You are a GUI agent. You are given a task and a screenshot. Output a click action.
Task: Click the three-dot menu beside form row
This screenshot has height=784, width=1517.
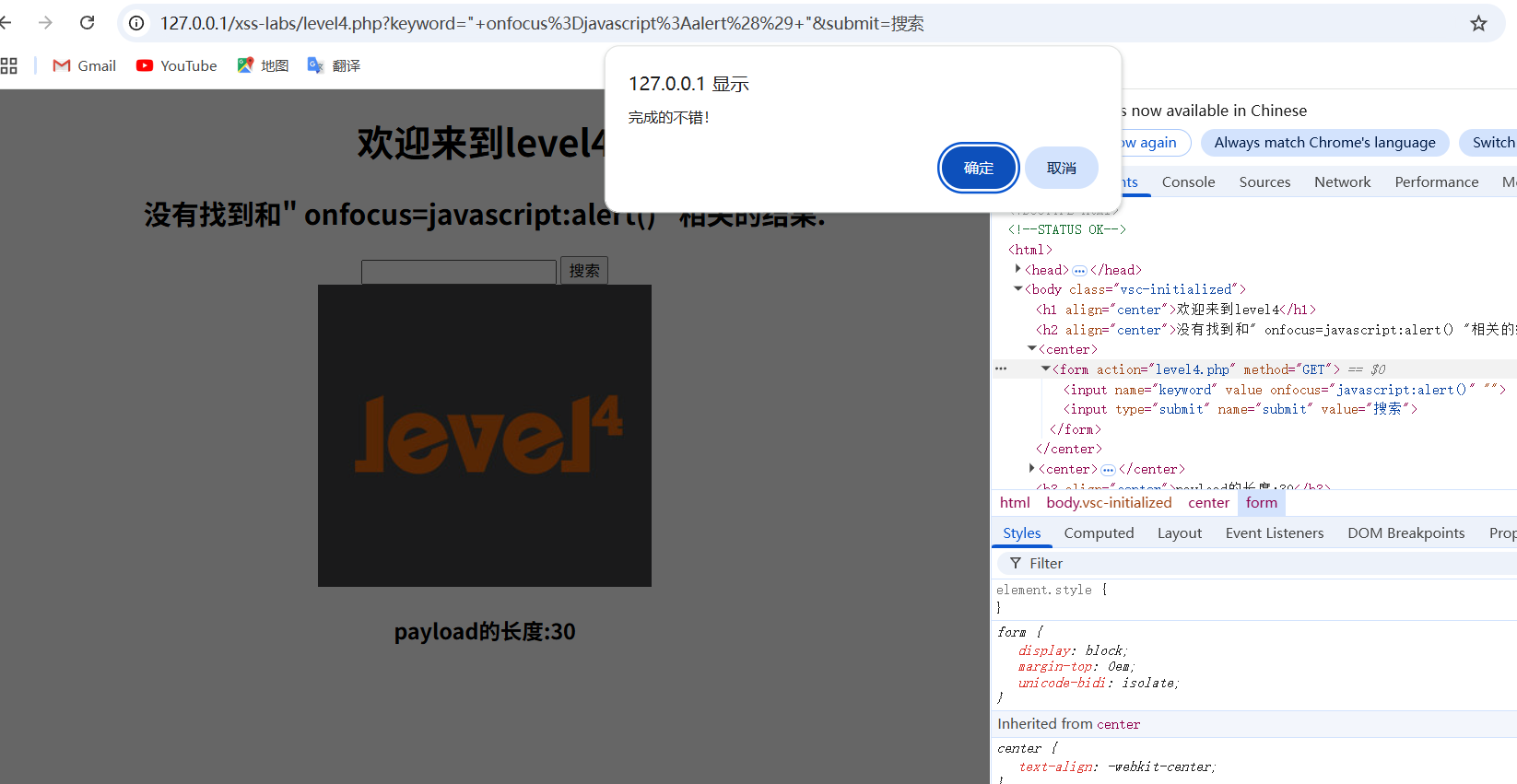coord(1001,369)
